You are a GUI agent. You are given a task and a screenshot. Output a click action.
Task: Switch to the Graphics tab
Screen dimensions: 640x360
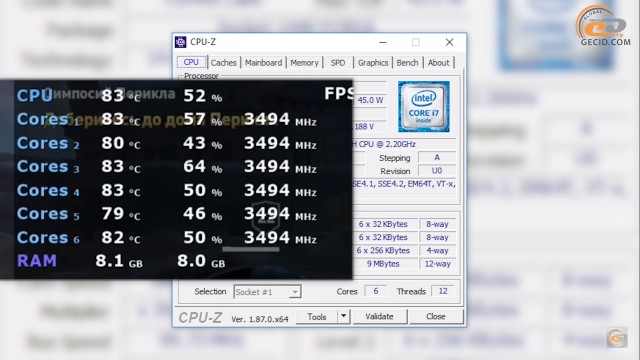click(373, 63)
